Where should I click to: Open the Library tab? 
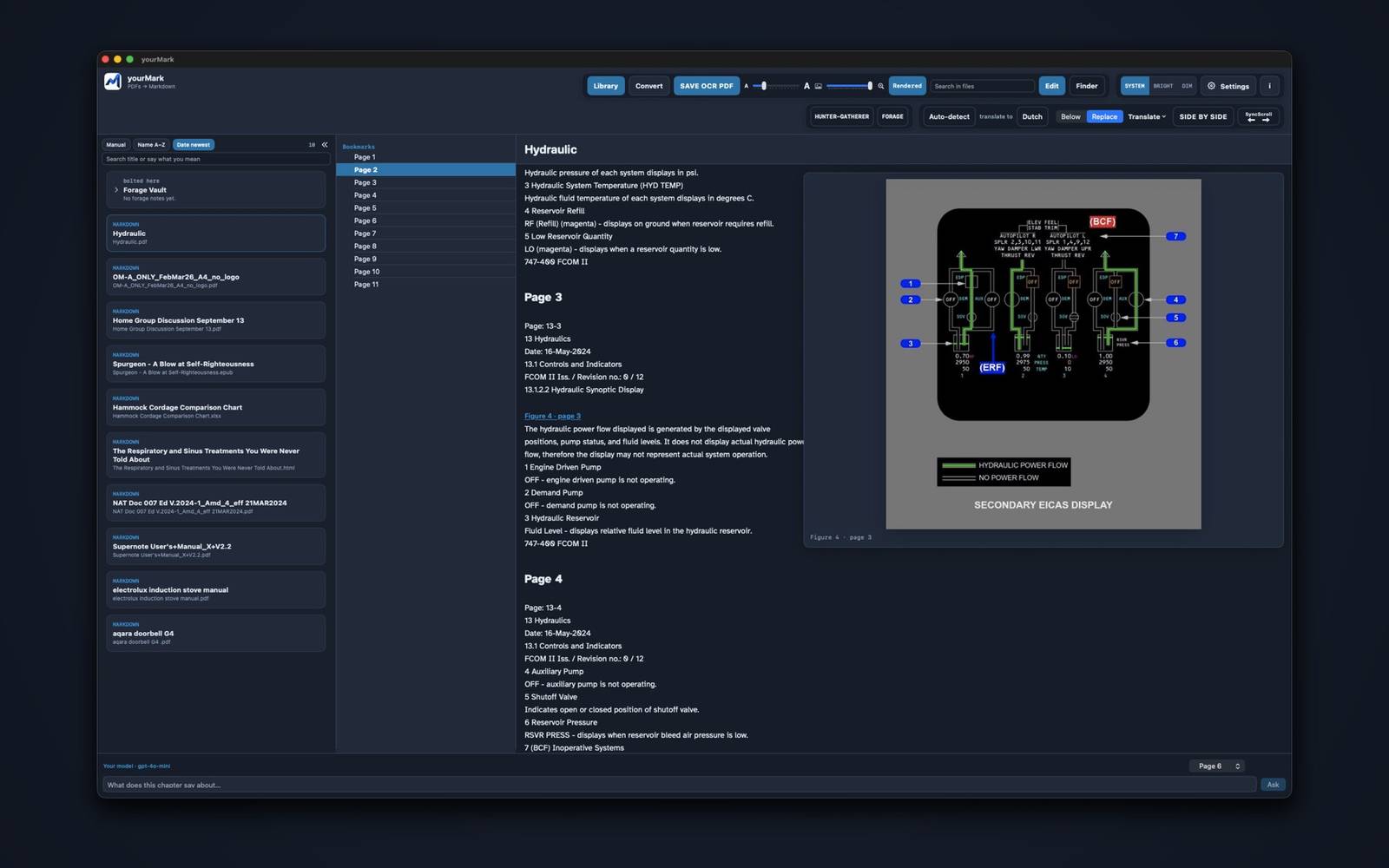[606, 86]
